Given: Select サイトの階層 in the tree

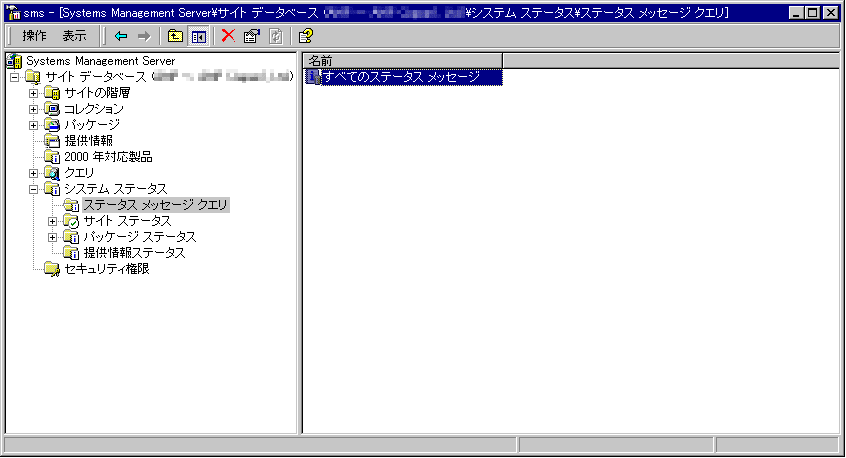Looking at the screenshot, I should pos(97,93).
